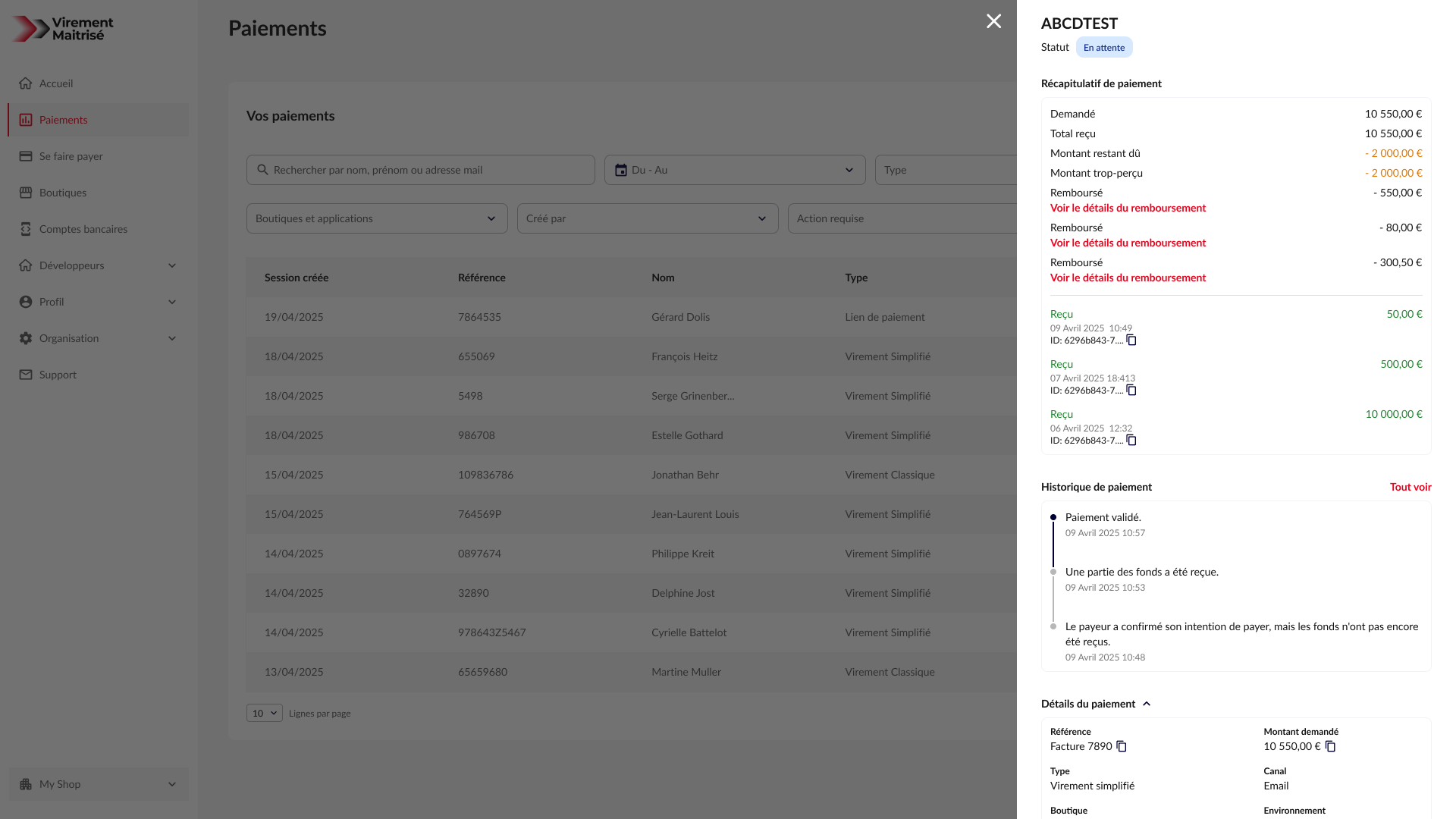Click the Comptes bancaires bank icon

tap(27, 229)
